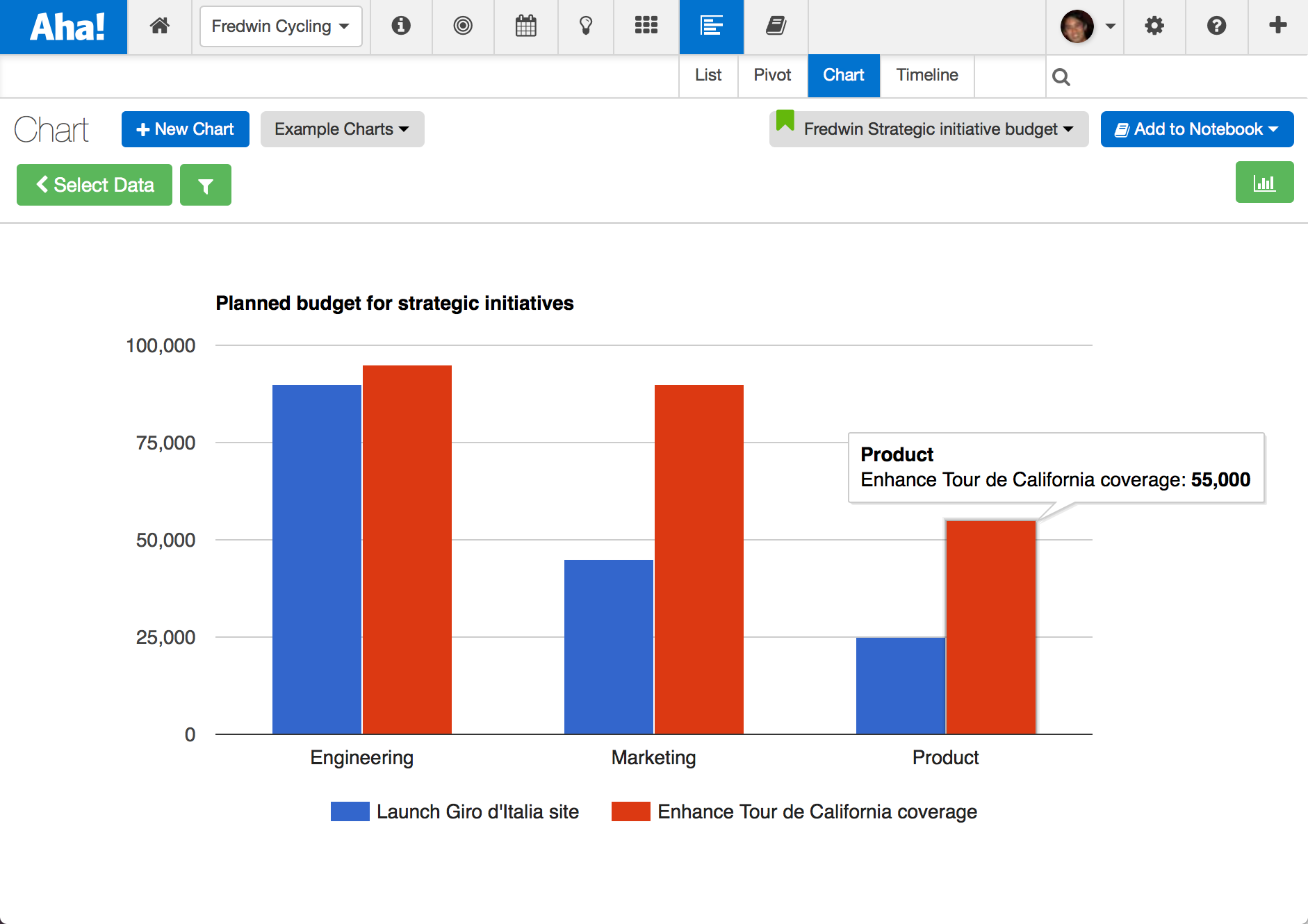Screen dimensions: 1308x924
Task: Select the Reports icon in top navigation
Action: tap(711, 26)
